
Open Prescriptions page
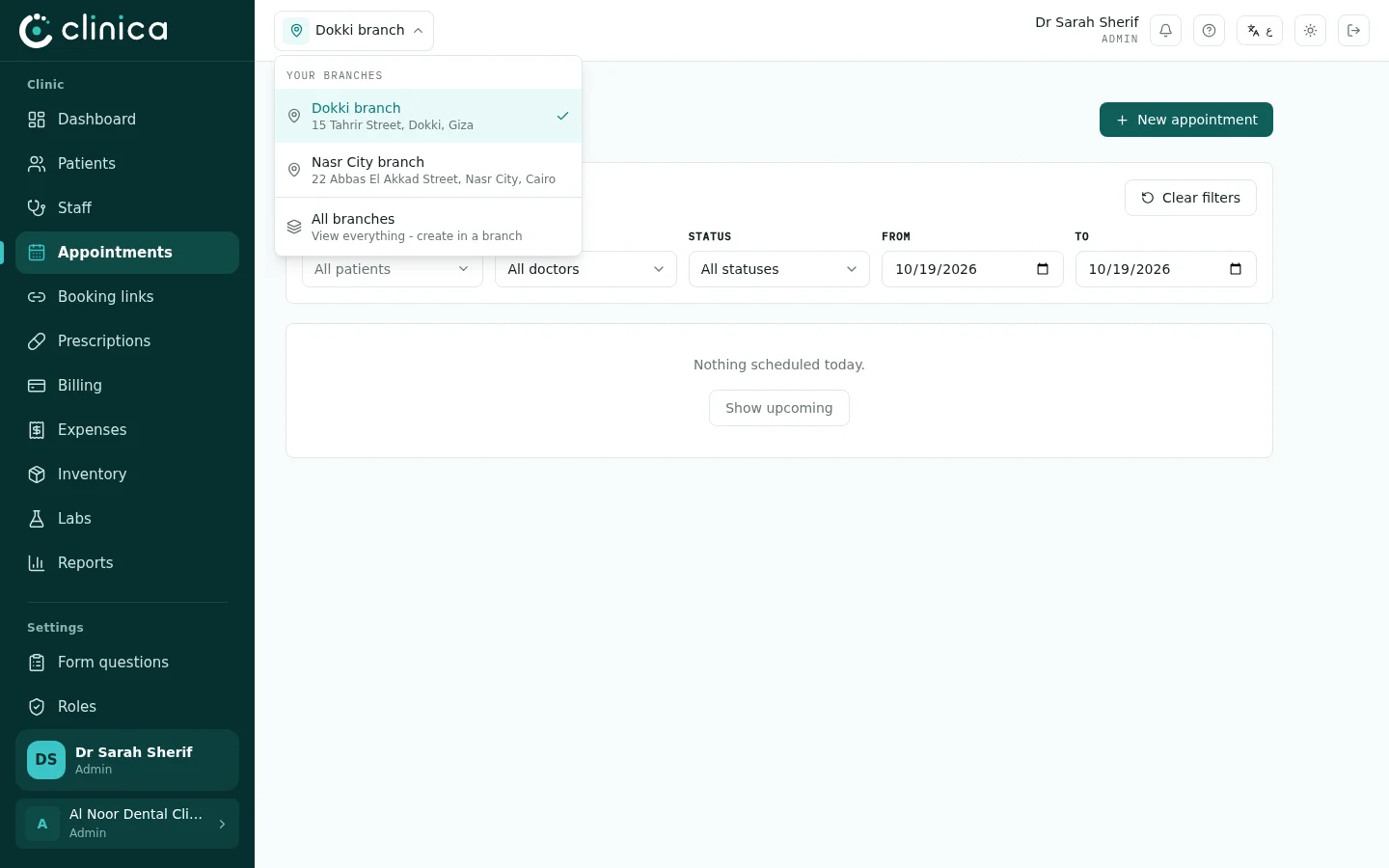click(127, 341)
